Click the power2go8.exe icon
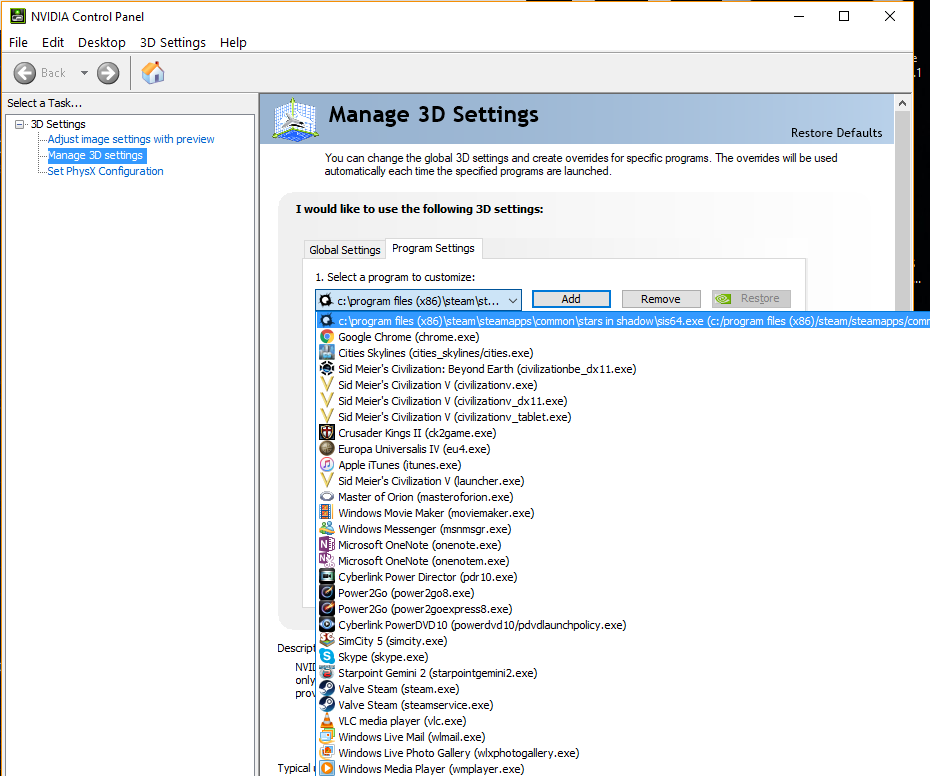This screenshot has height=776, width=930. (327, 593)
